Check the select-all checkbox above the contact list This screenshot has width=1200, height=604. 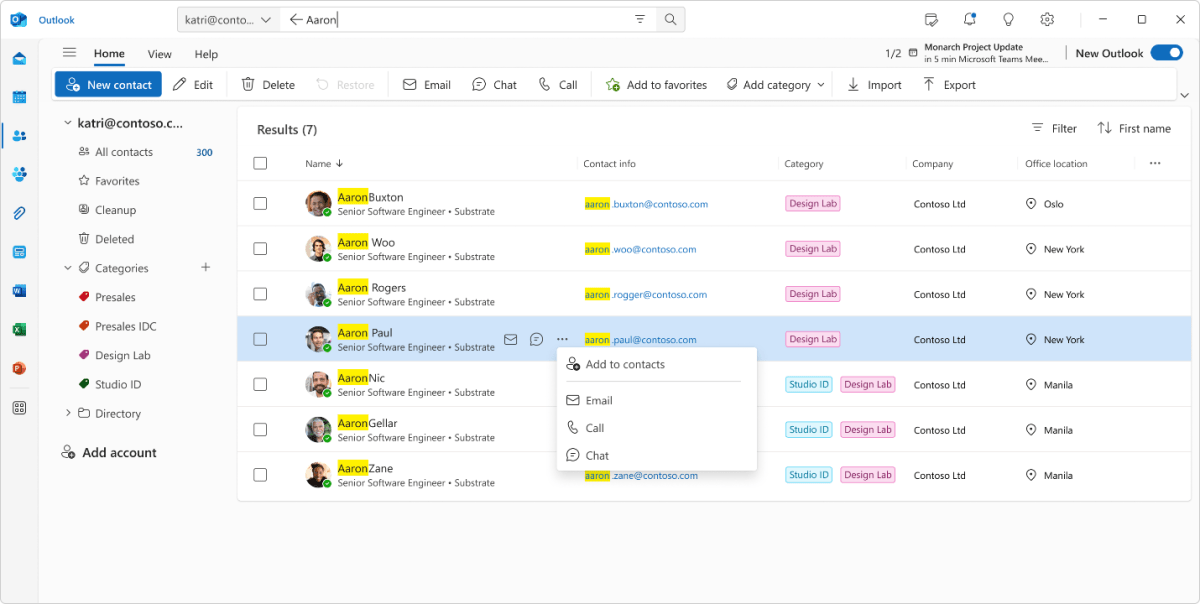(260, 162)
